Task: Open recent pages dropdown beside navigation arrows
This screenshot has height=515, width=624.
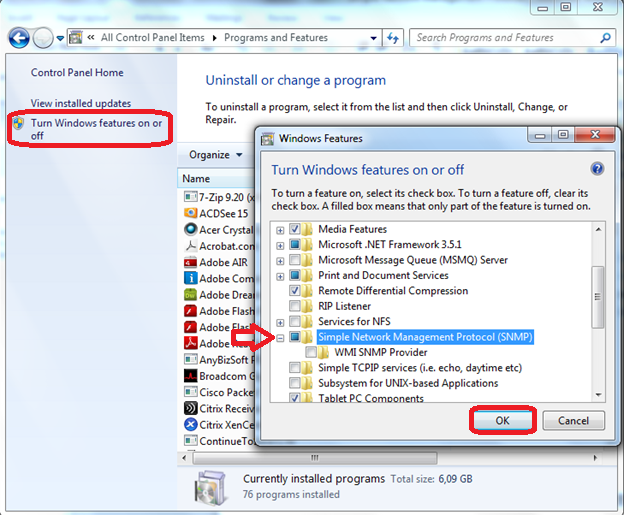Action: point(60,38)
